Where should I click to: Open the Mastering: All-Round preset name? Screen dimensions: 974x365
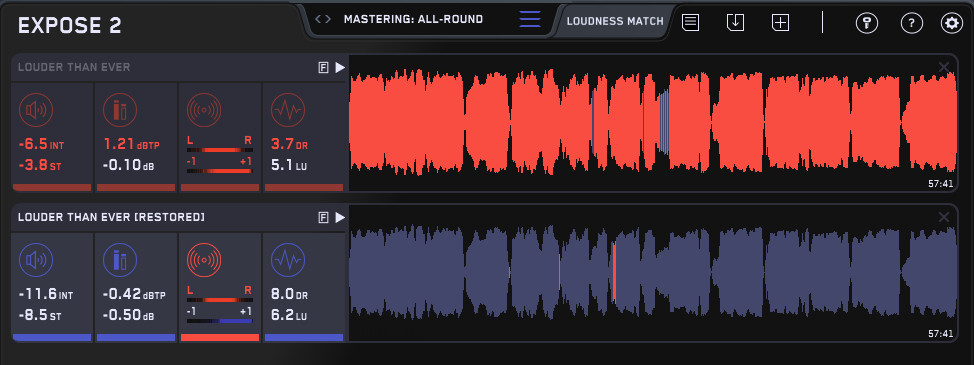point(413,19)
